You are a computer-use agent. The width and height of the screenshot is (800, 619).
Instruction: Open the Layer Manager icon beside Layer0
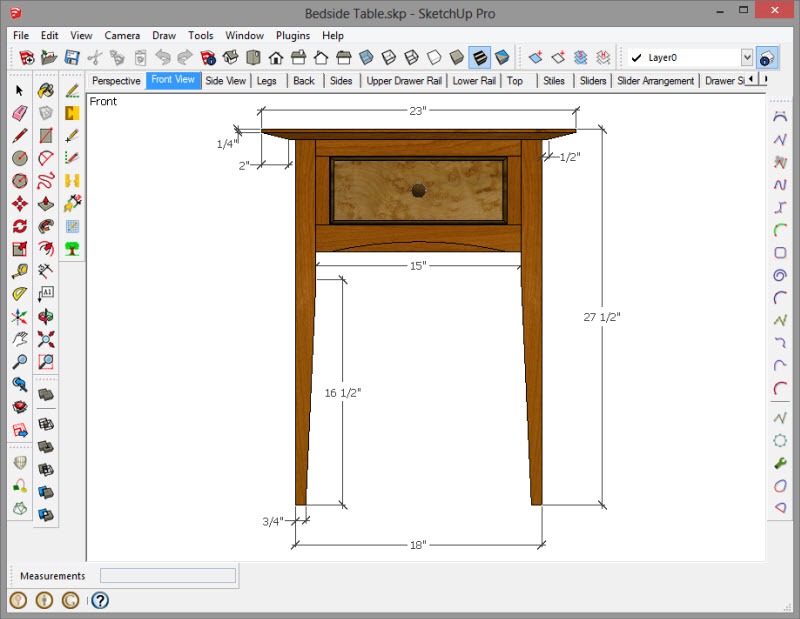click(x=767, y=58)
